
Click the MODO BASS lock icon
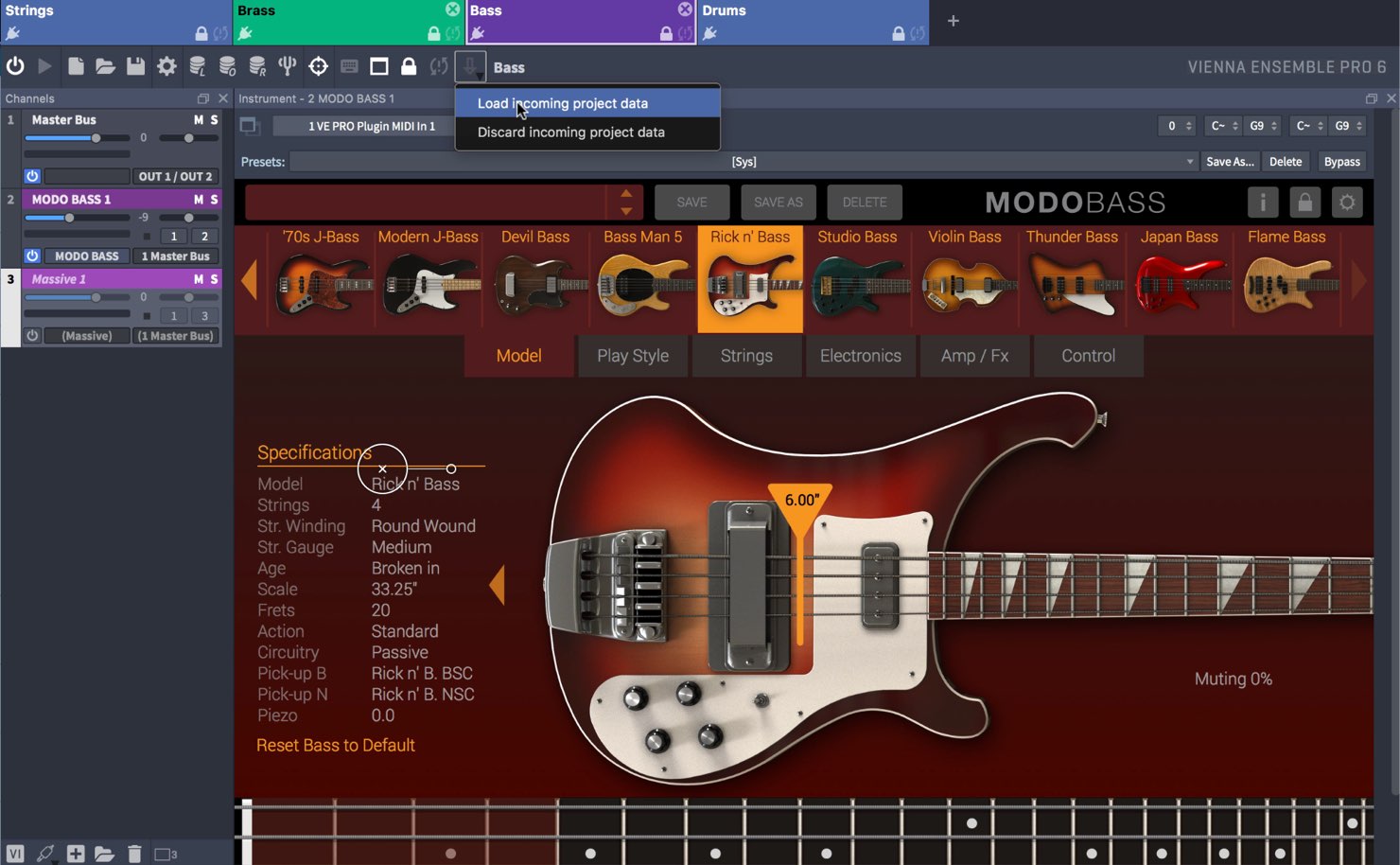tap(1304, 203)
